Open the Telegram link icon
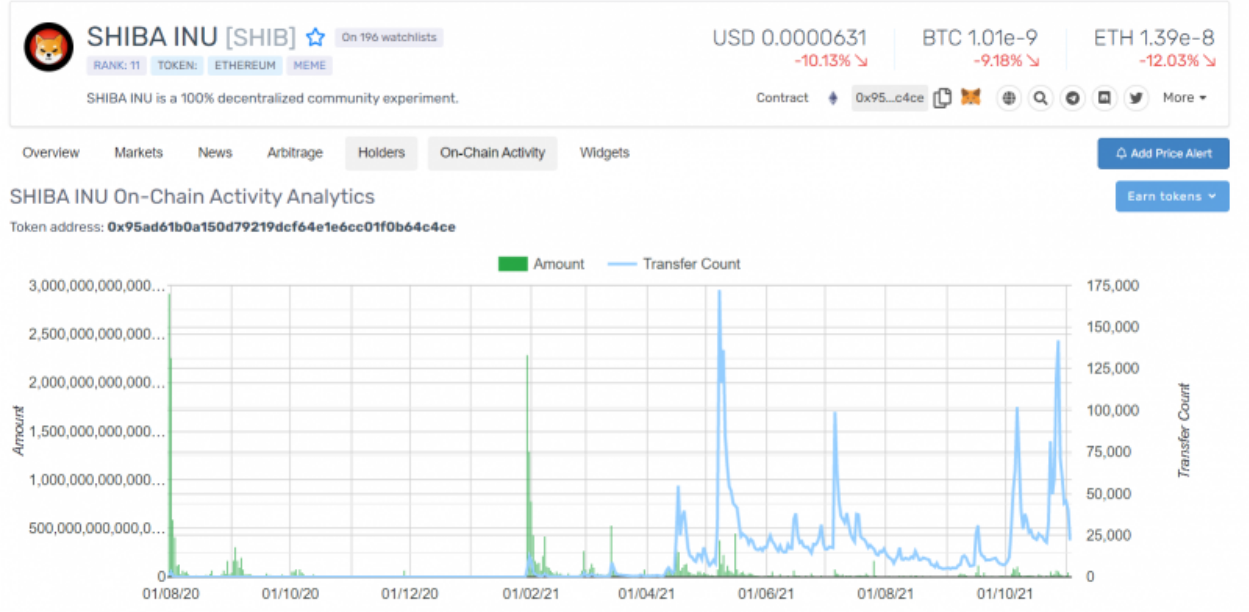Screen dimensions: 1249x612 click(1073, 98)
